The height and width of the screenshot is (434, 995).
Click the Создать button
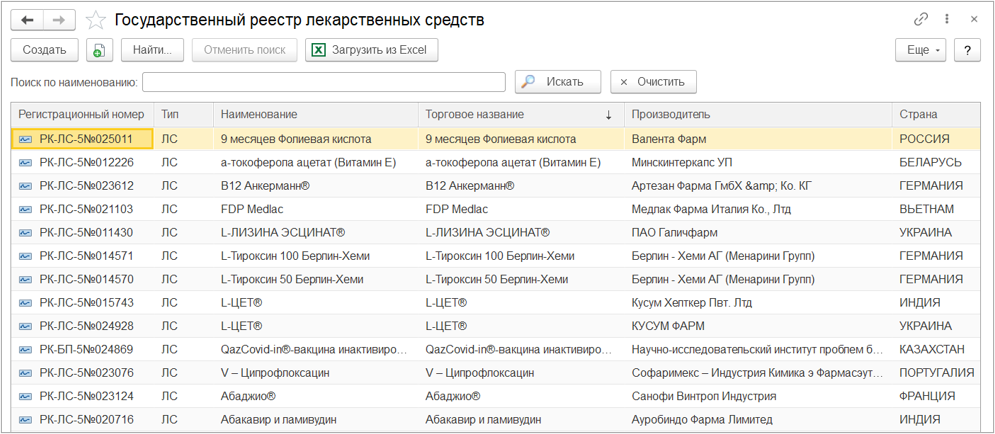point(44,50)
